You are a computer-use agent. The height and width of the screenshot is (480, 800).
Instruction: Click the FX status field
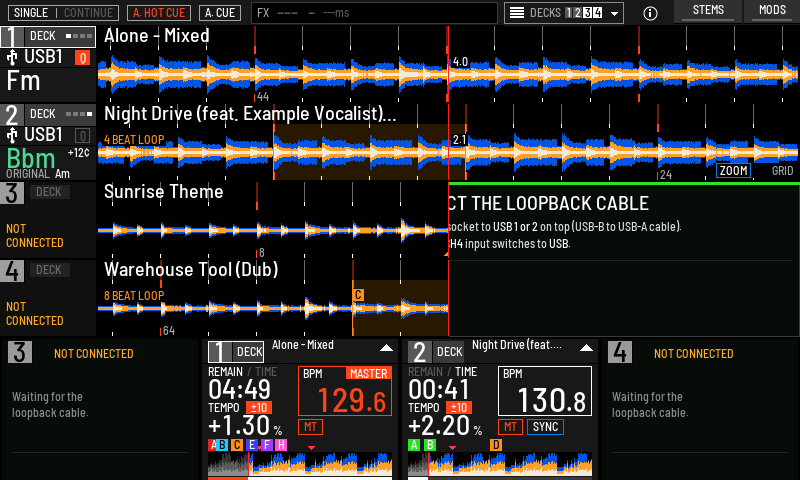tap(374, 13)
